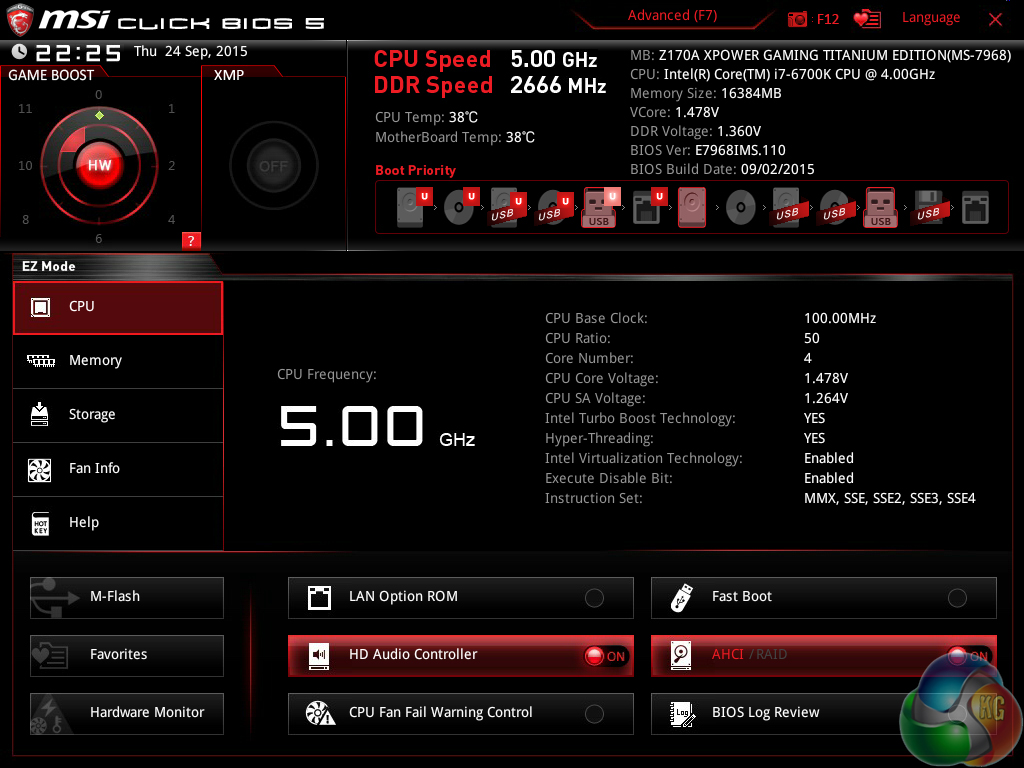This screenshot has height=768, width=1024.
Task: Enable the CPU Fan Fail Warning toggle
Action: click(x=594, y=714)
